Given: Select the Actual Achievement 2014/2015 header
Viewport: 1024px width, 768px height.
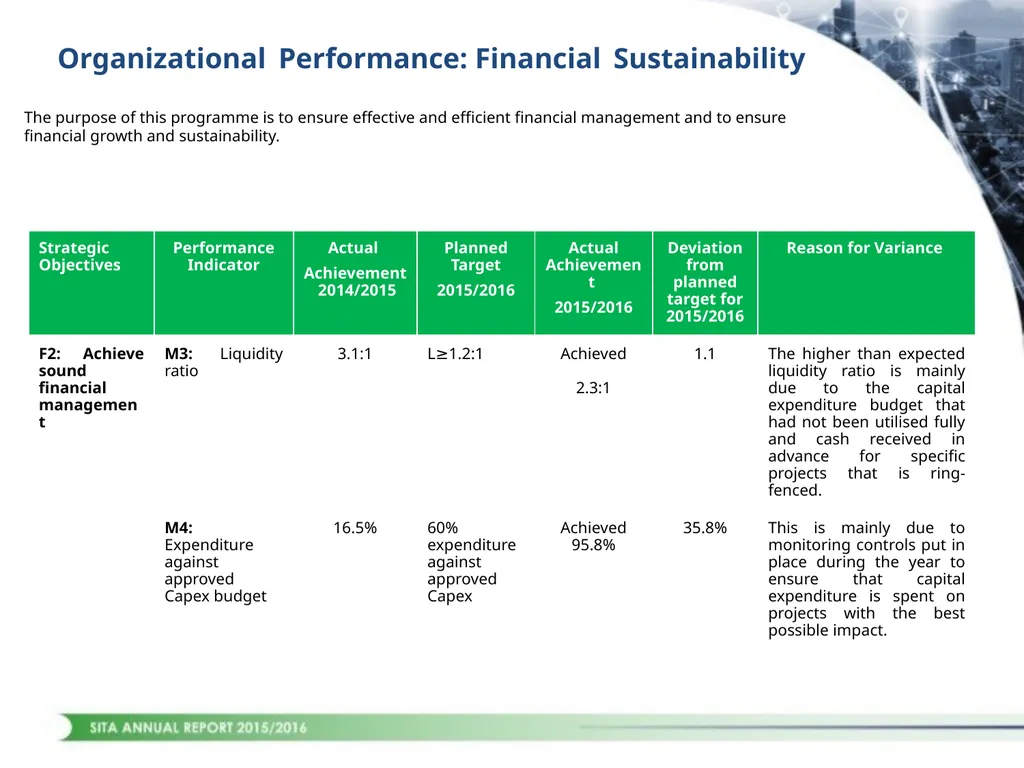Looking at the screenshot, I should coord(355,283).
